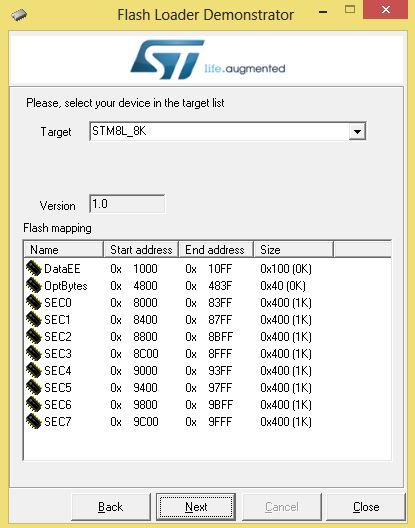
Task: Click size 0x100 (0K) of DataEE
Action: pos(286,269)
